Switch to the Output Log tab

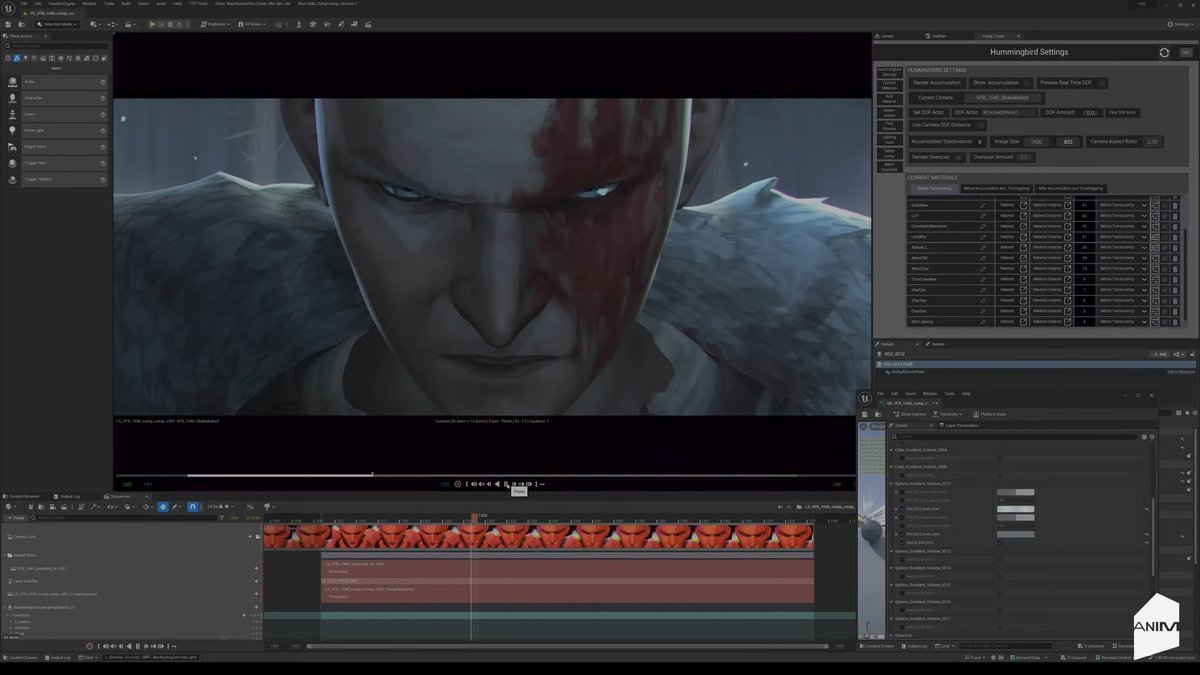pyautogui.click(x=68, y=496)
